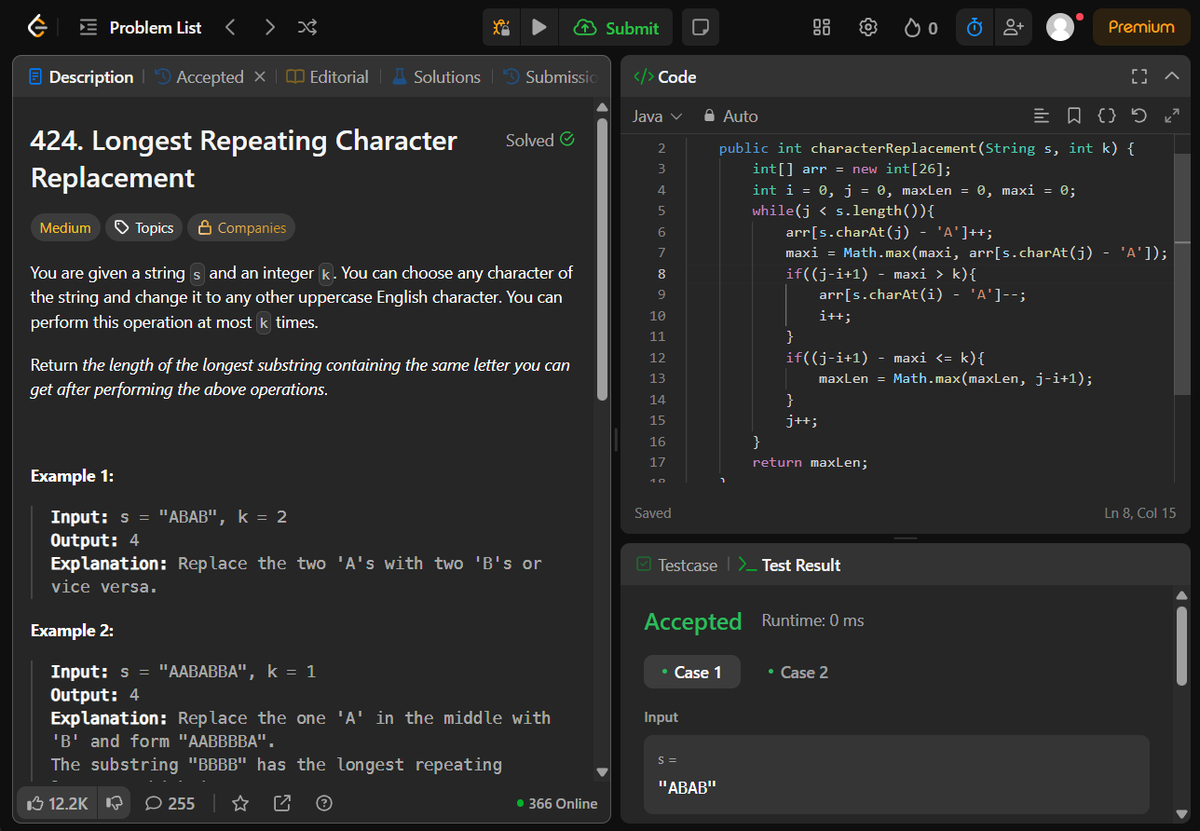The image size is (1200, 831).
Task: Select Case 2 result
Action: 797,672
